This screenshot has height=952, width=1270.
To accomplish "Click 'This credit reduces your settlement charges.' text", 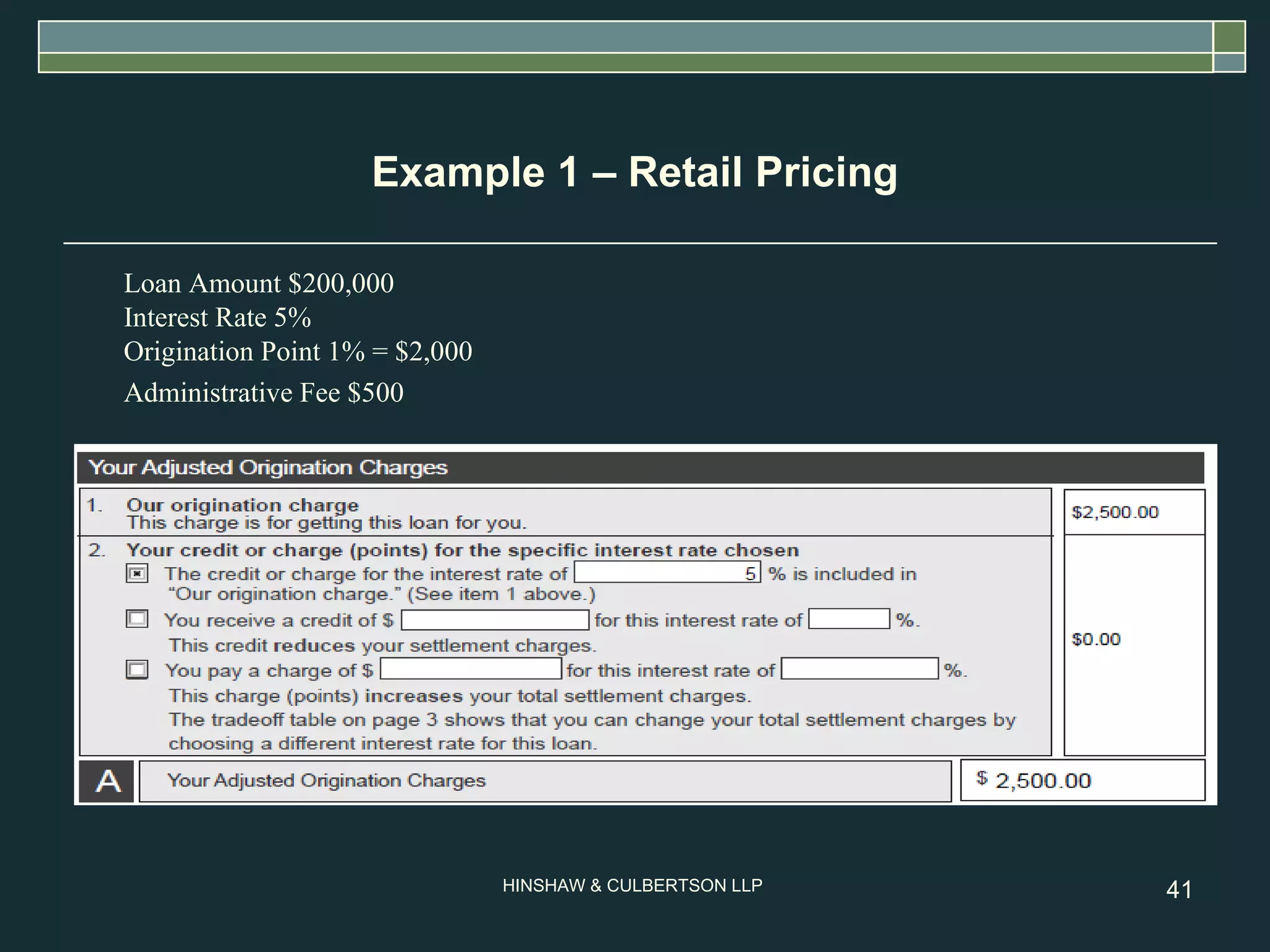I will [x=383, y=646].
